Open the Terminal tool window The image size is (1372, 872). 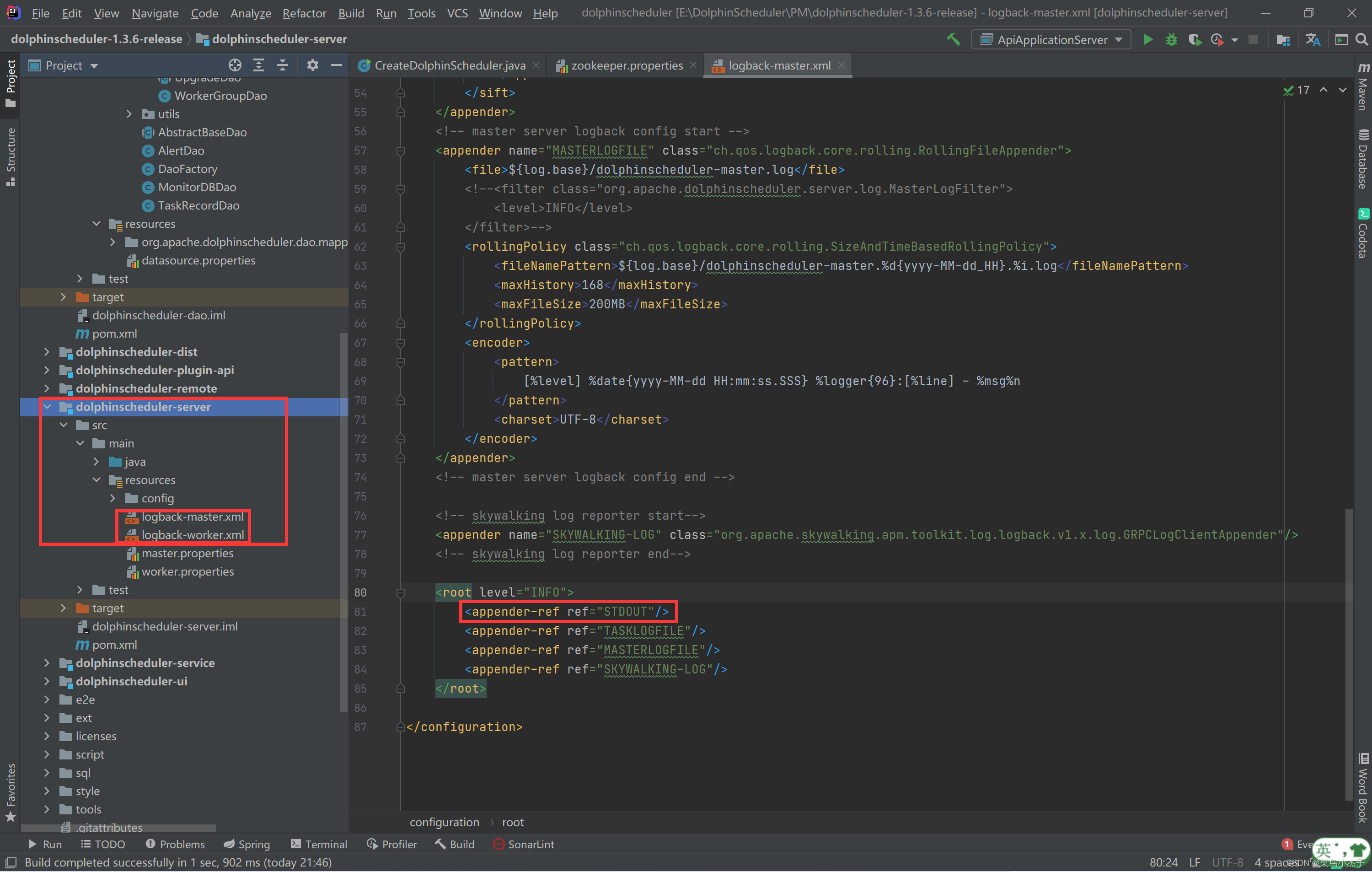click(319, 844)
